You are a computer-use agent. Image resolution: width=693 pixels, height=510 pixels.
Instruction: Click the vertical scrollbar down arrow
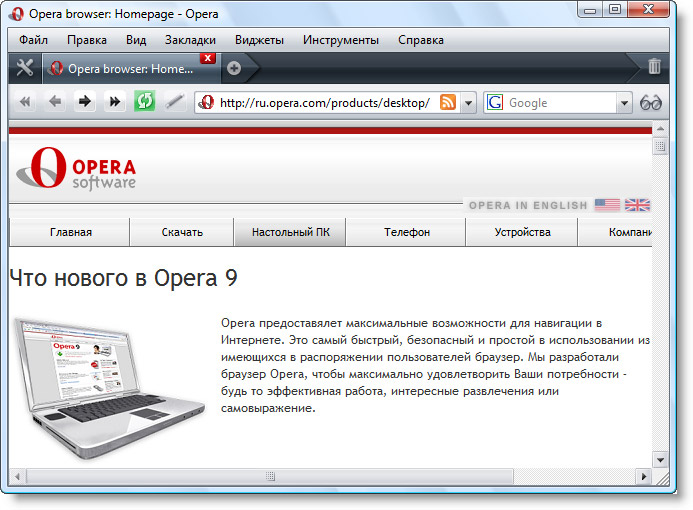(x=660, y=460)
